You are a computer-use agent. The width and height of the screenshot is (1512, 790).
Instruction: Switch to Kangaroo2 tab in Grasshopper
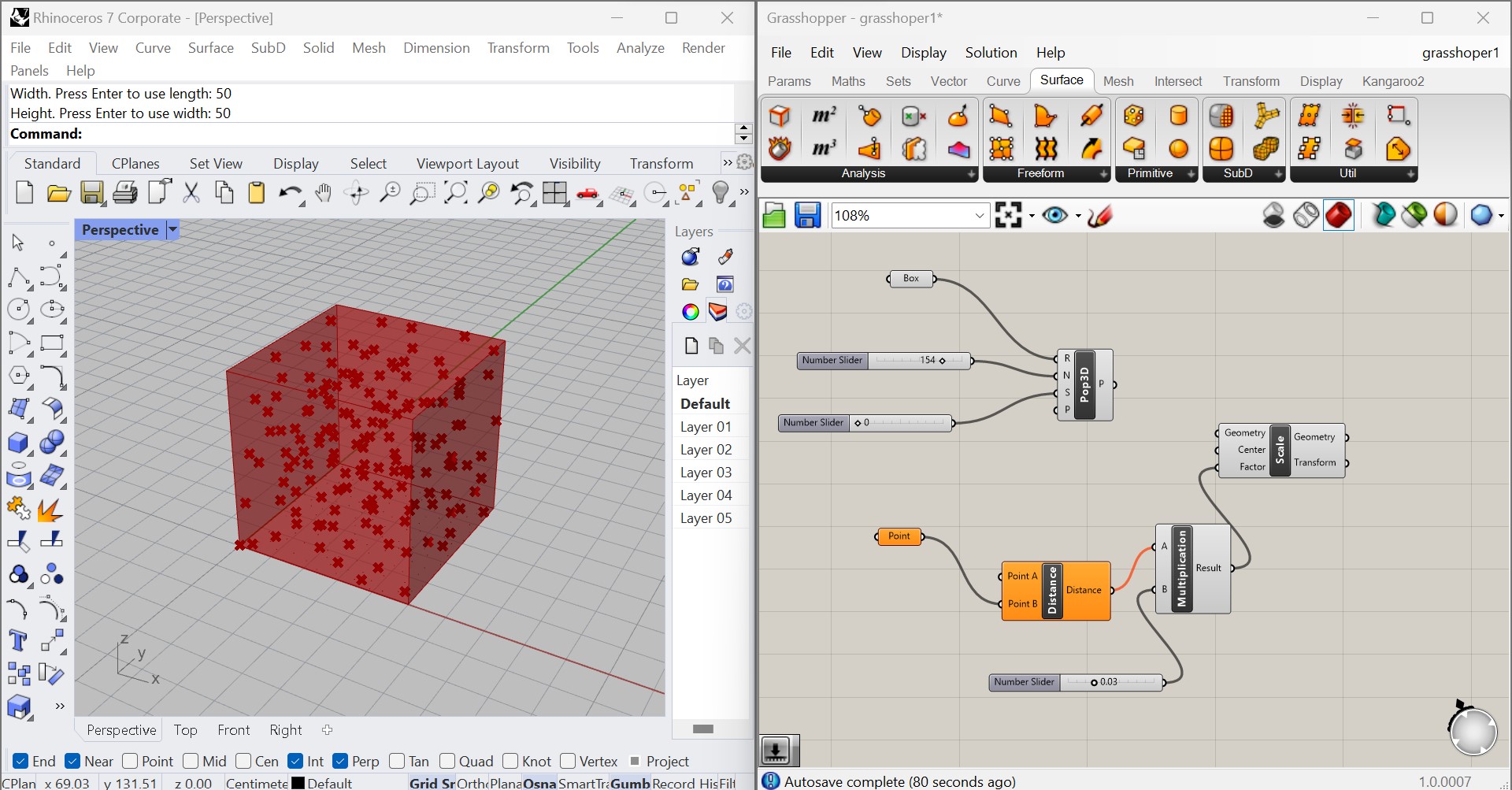(1392, 81)
